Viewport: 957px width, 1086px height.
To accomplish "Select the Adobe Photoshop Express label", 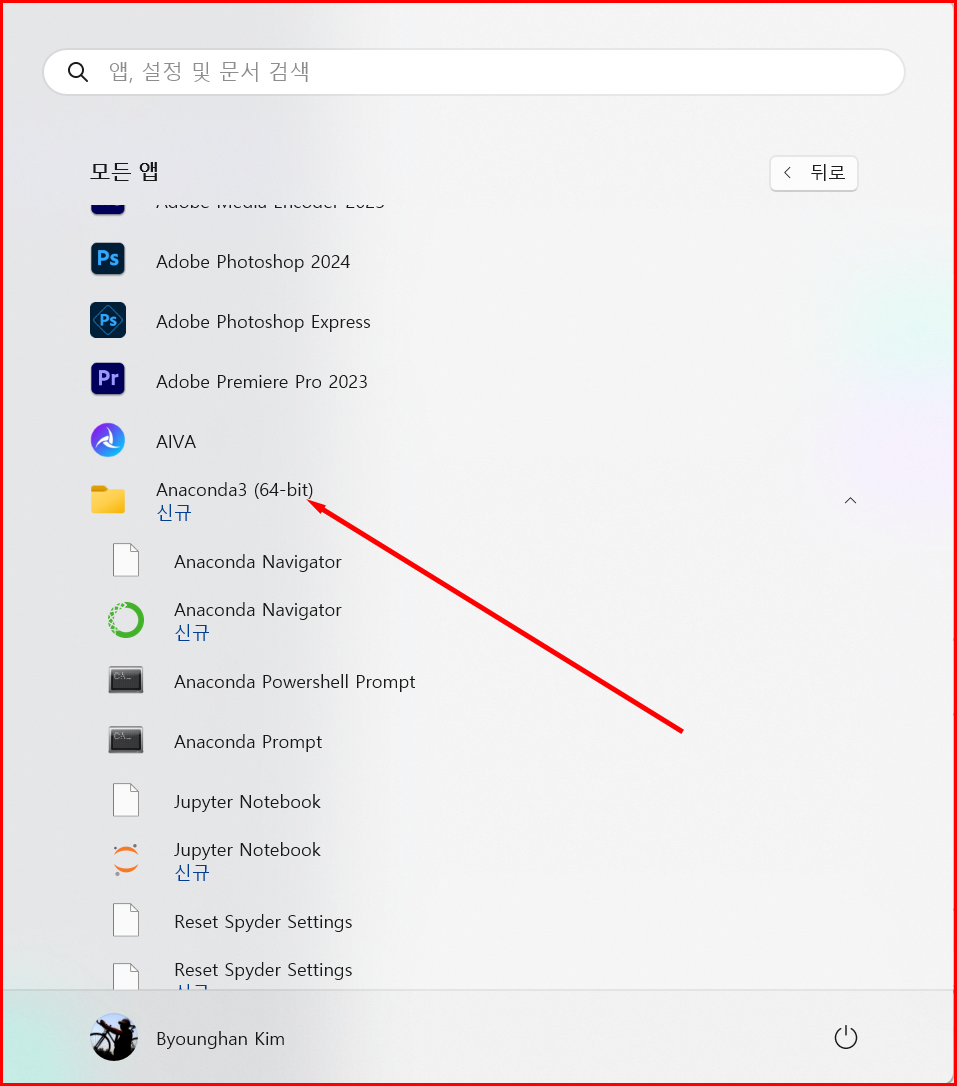I will point(263,322).
